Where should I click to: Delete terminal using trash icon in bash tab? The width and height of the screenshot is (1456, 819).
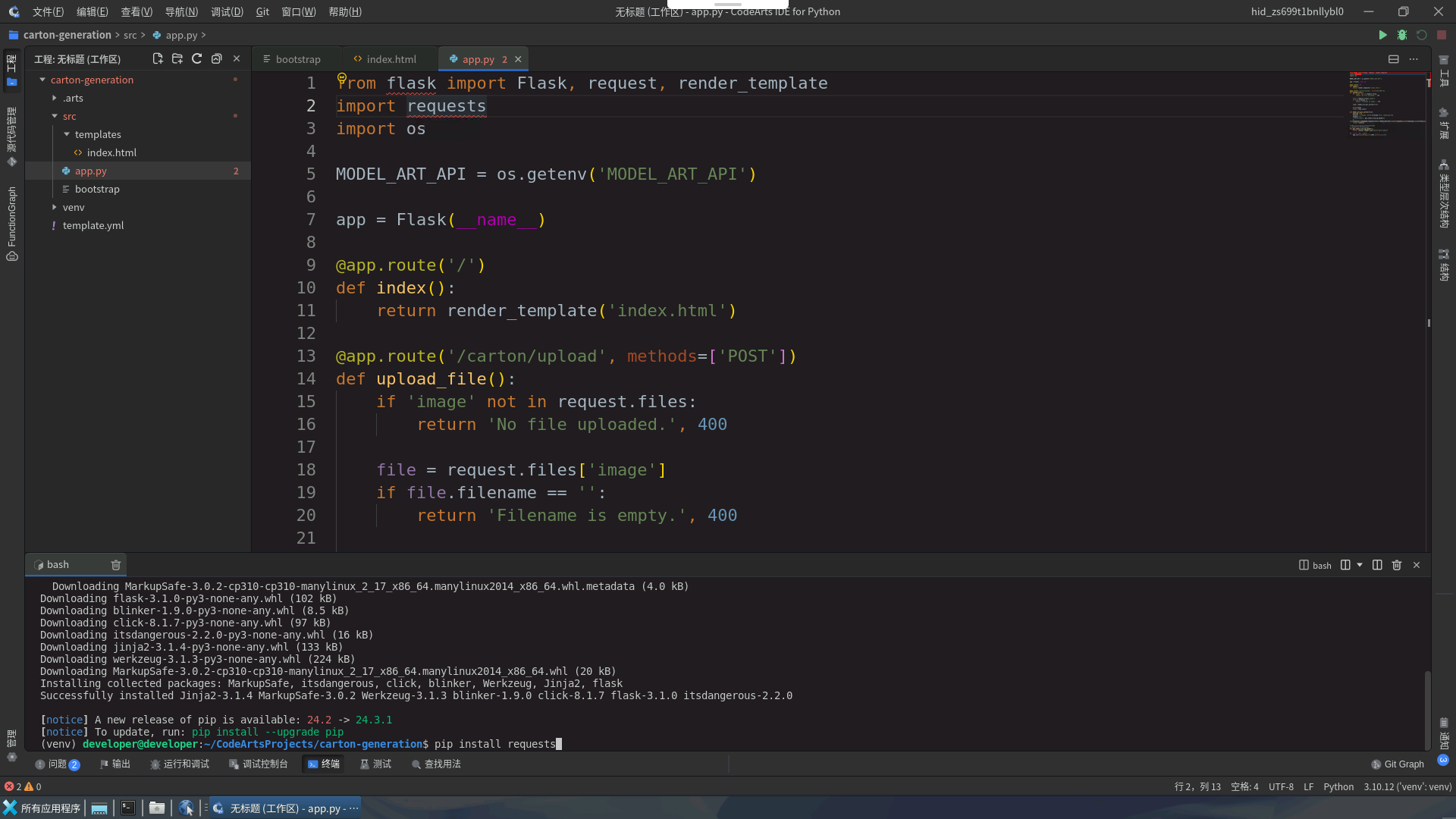115,565
